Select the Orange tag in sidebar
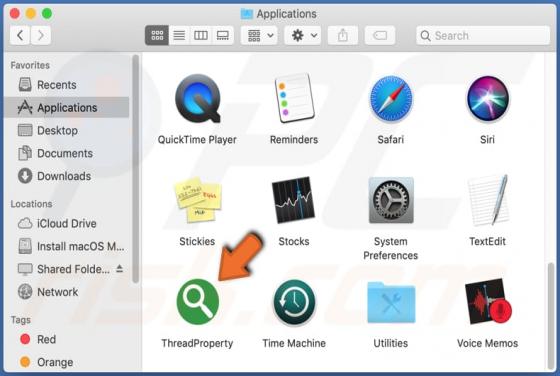 click(67, 362)
